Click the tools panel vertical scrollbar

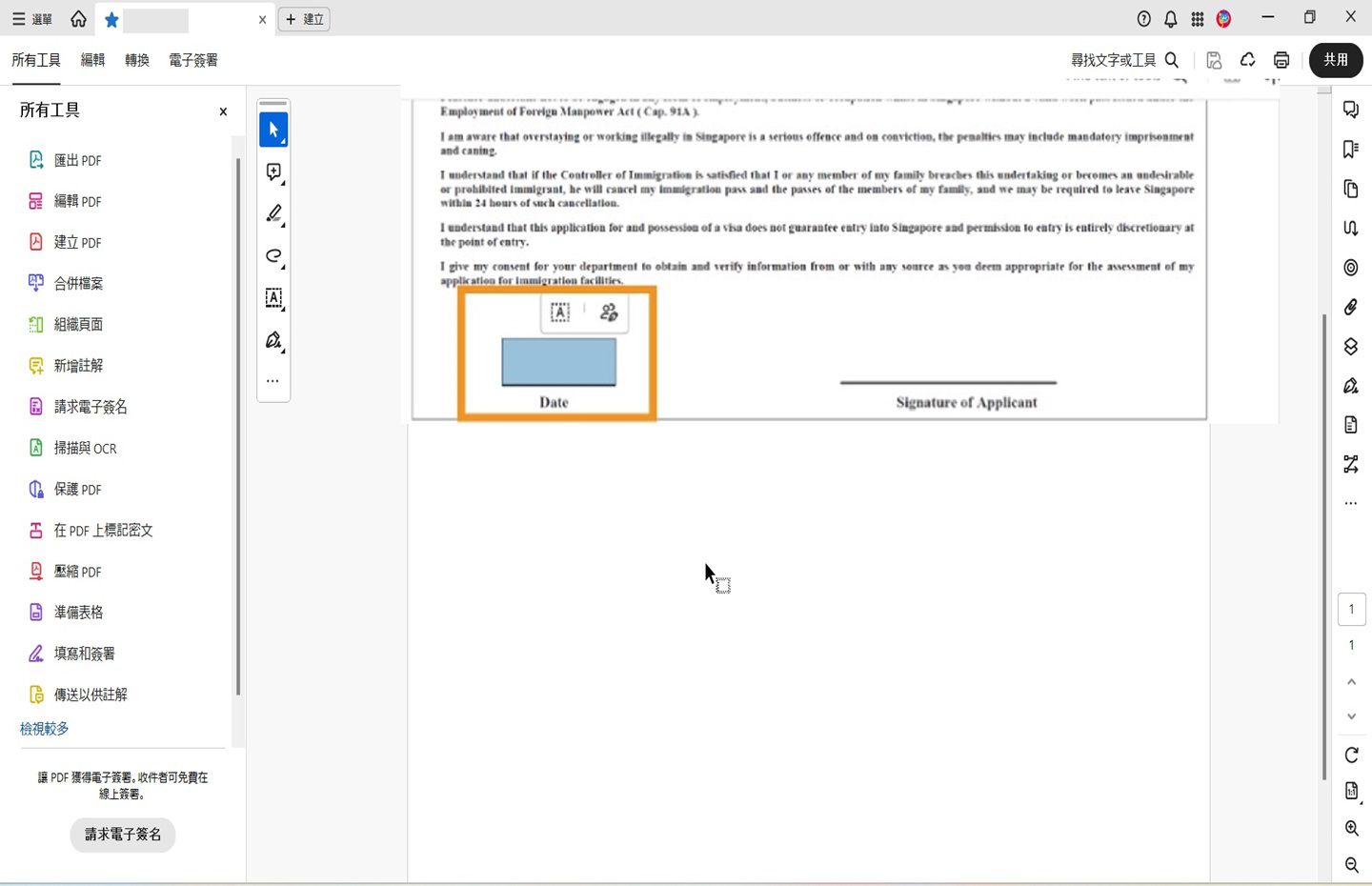click(238, 426)
